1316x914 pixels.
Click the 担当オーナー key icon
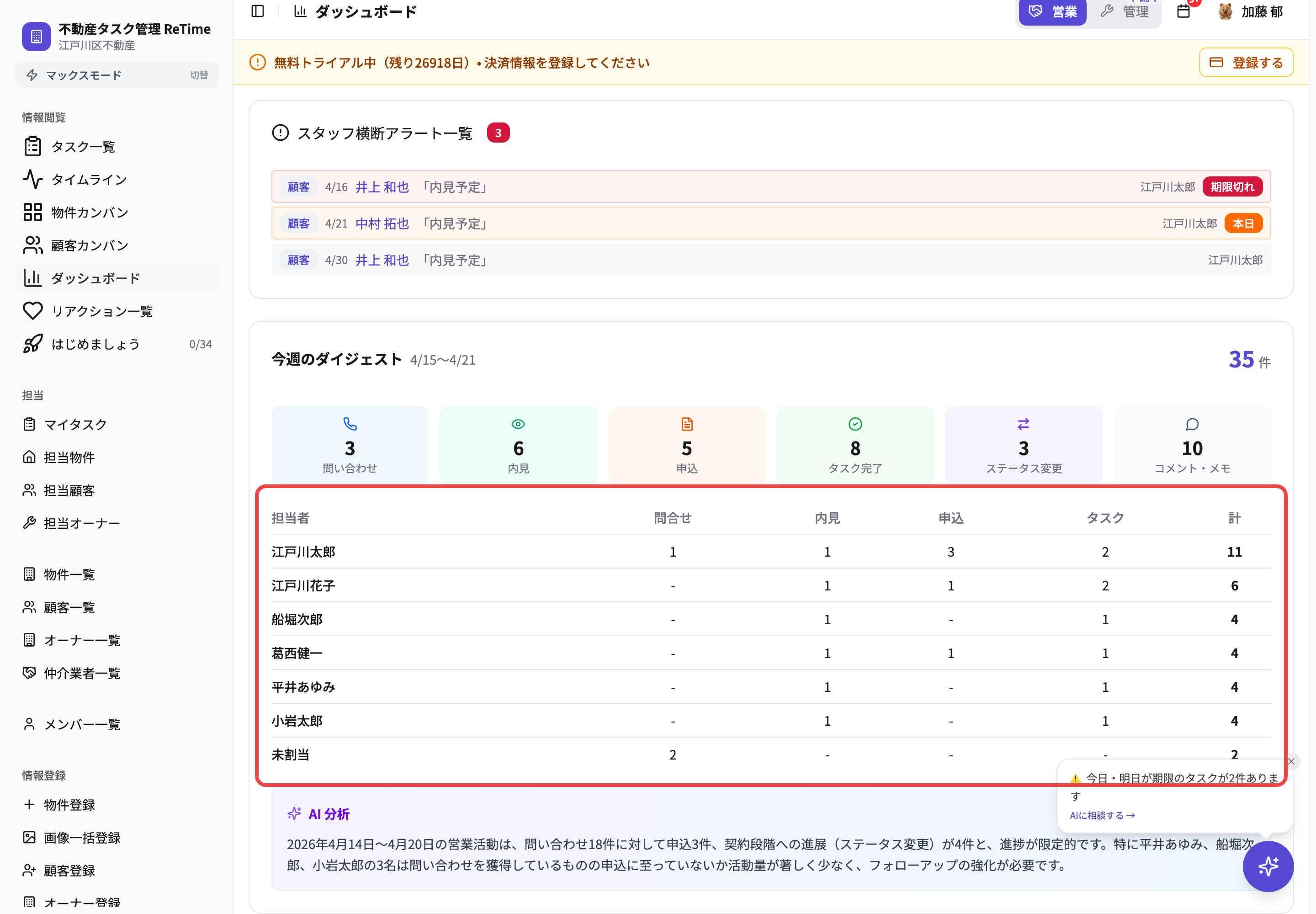[29, 523]
